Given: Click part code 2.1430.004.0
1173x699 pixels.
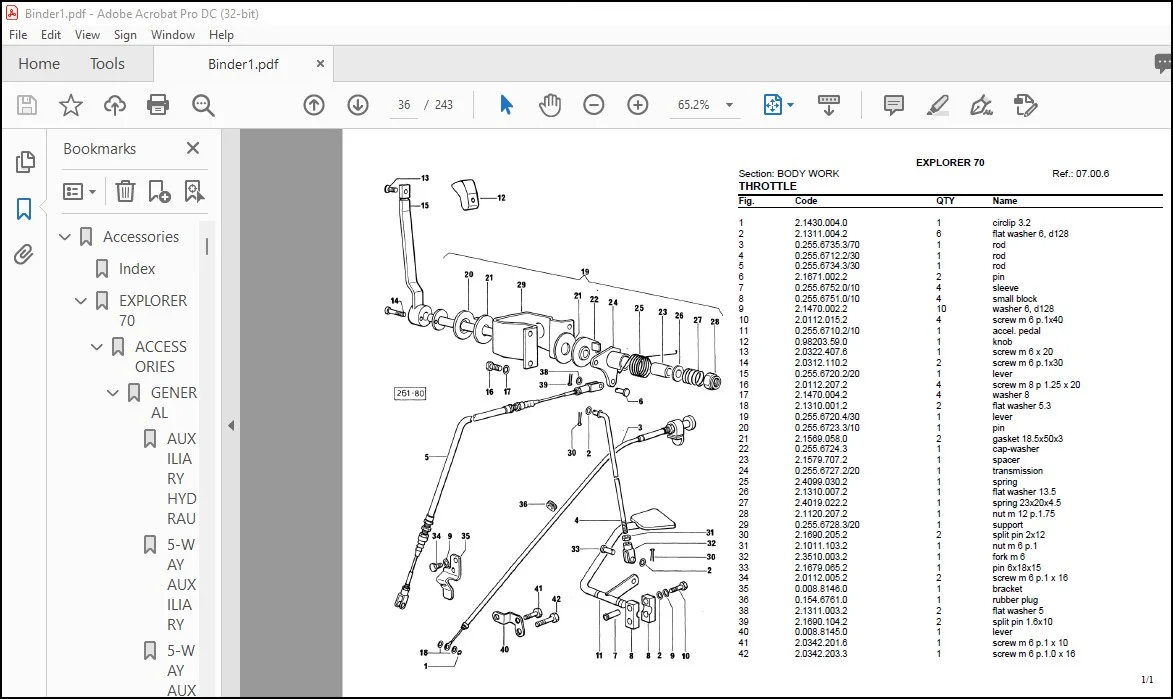Looking at the screenshot, I should coord(821,223).
